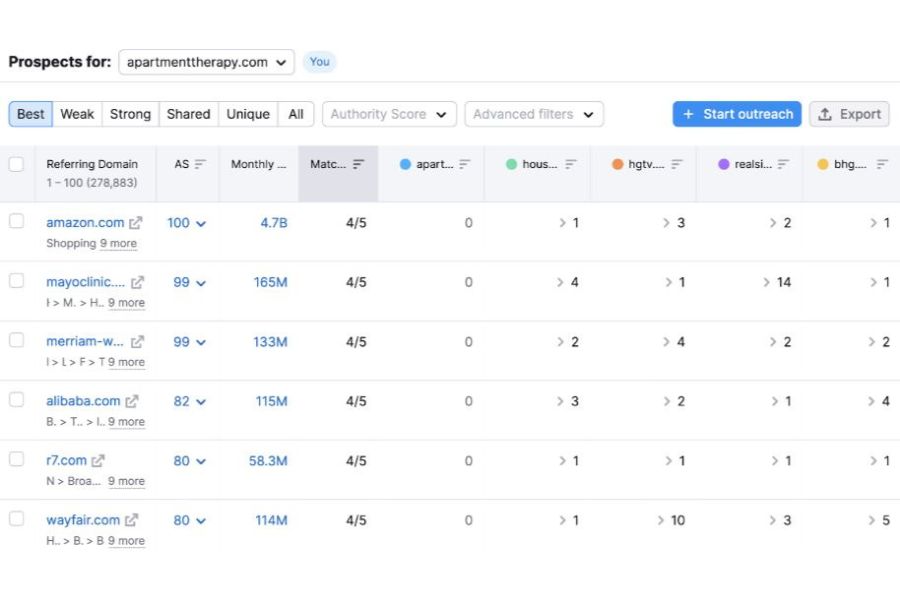Toggle the select-all rows checkbox
The image size is (900, 600).
click(17, 164)
